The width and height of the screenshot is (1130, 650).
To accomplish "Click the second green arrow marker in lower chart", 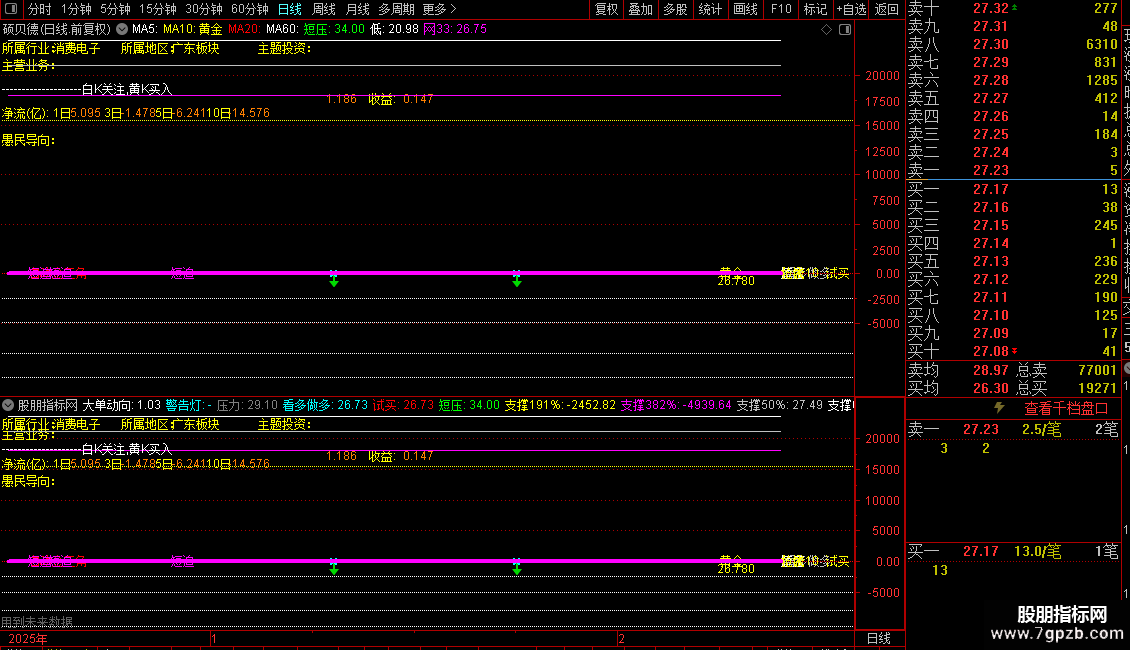I will click(517, 566).
